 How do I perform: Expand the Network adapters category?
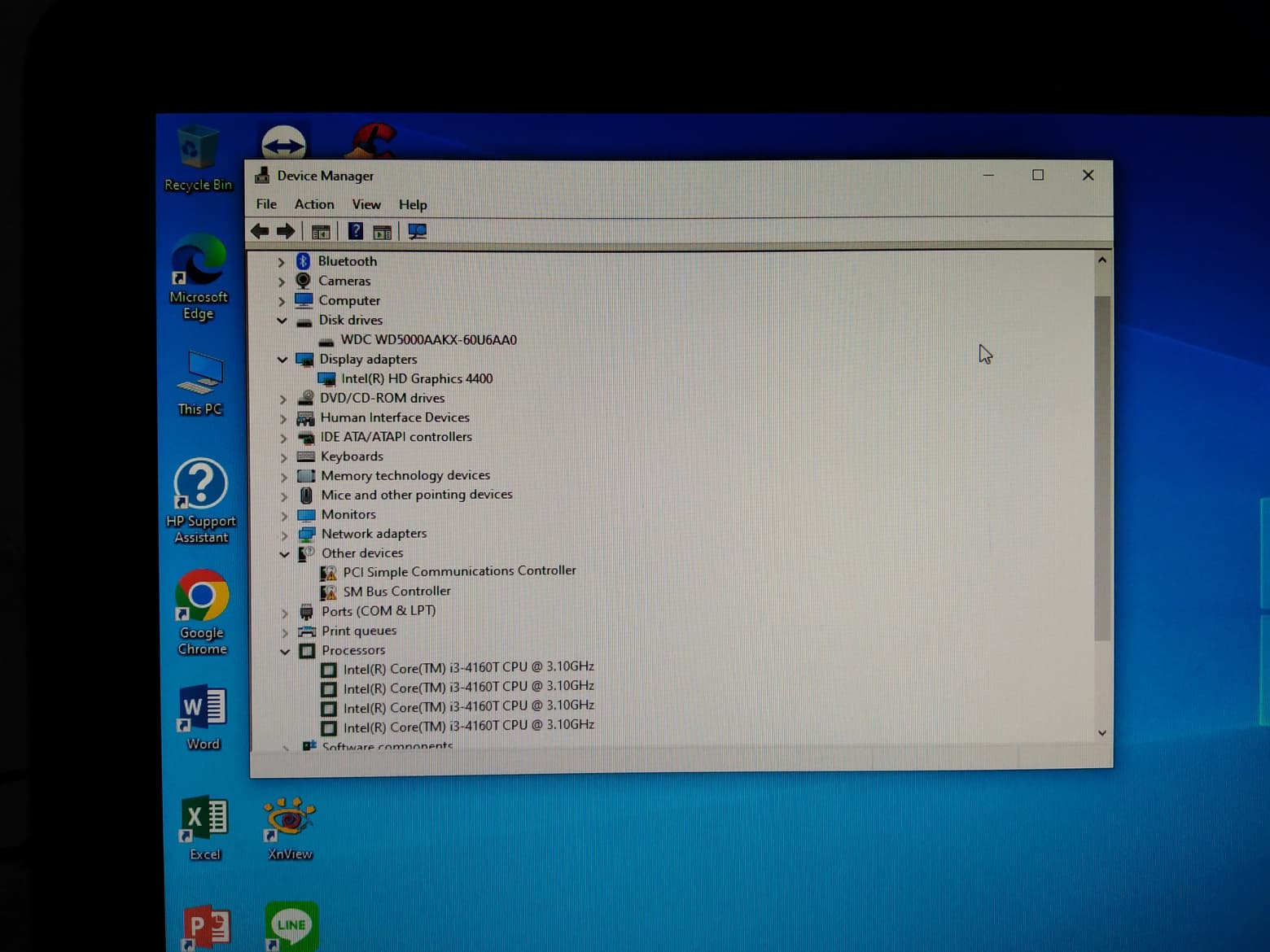tap(284, 535)
